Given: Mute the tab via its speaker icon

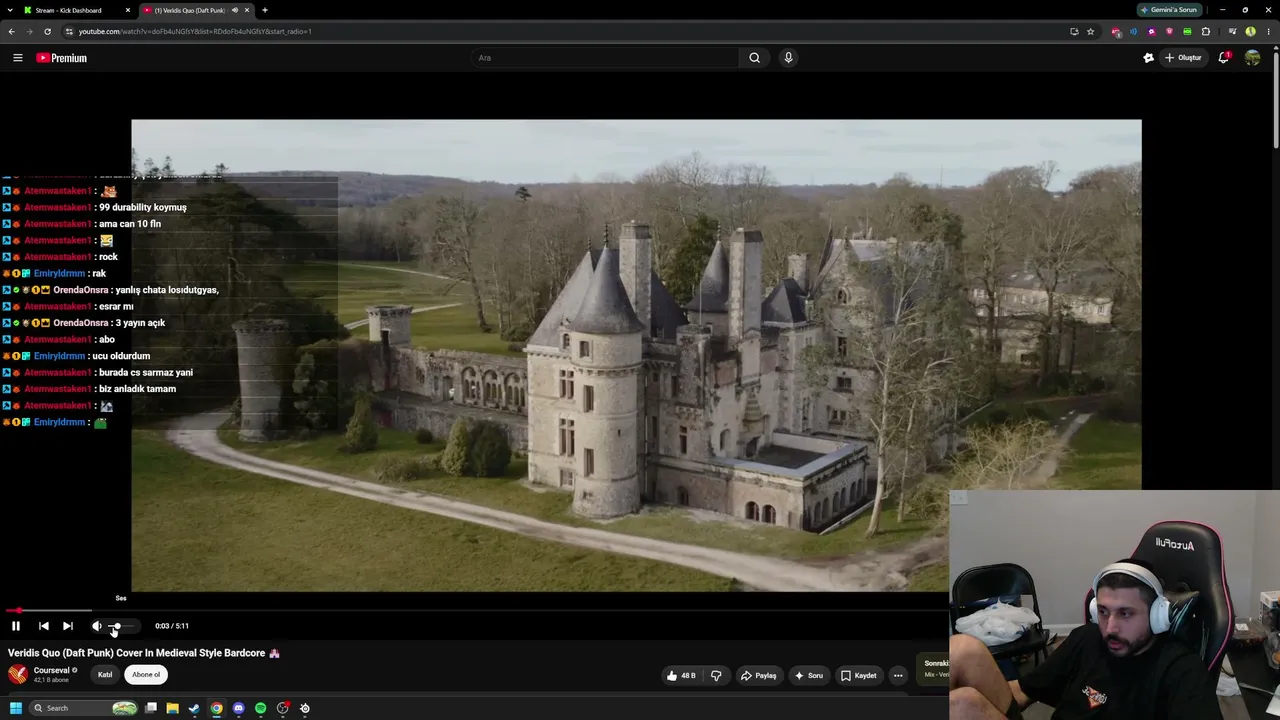Looking at the screenshot, I should (x=235, y=10).
